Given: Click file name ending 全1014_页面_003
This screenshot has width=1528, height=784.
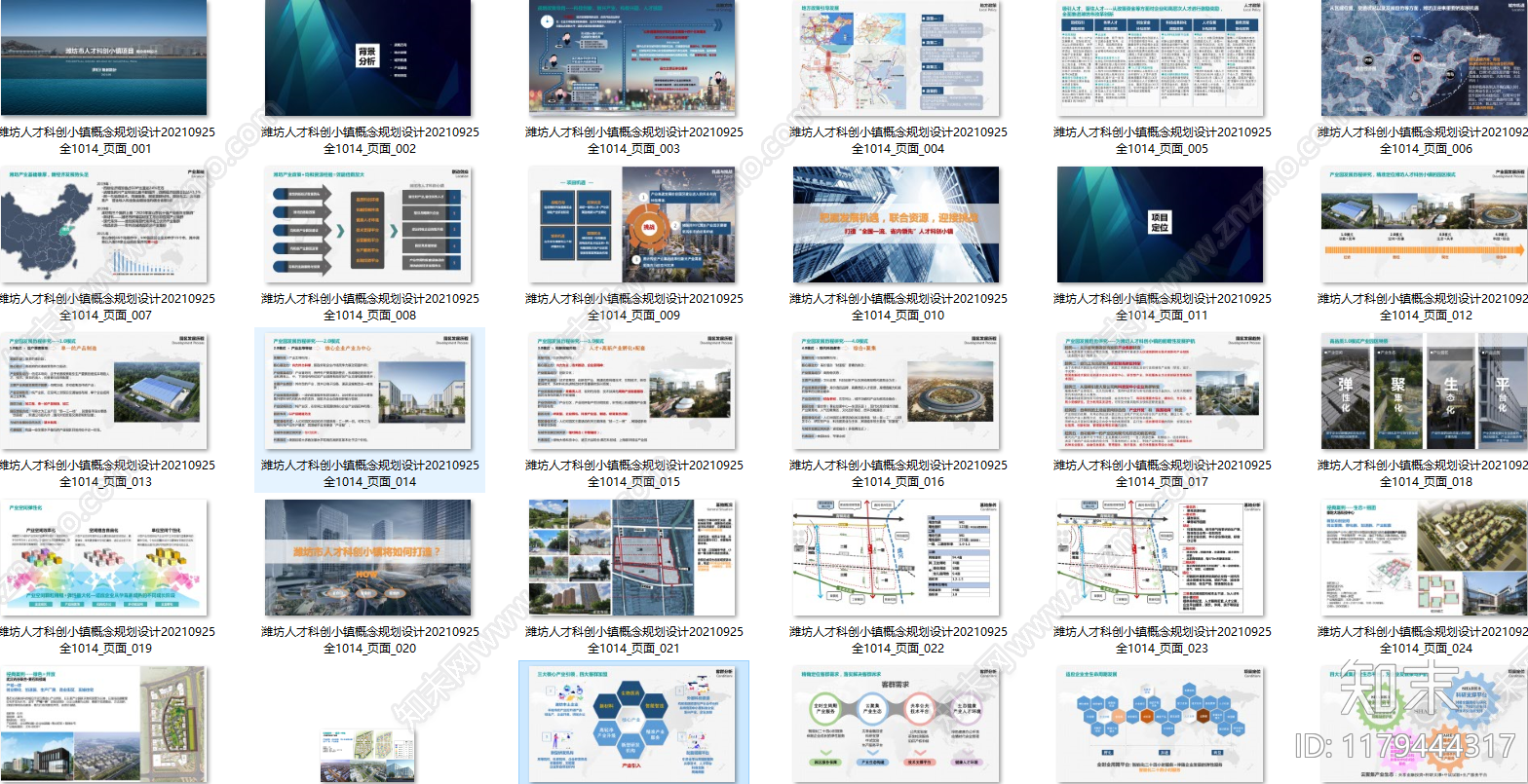Looking at the screenshot, I should click(633, 140).
